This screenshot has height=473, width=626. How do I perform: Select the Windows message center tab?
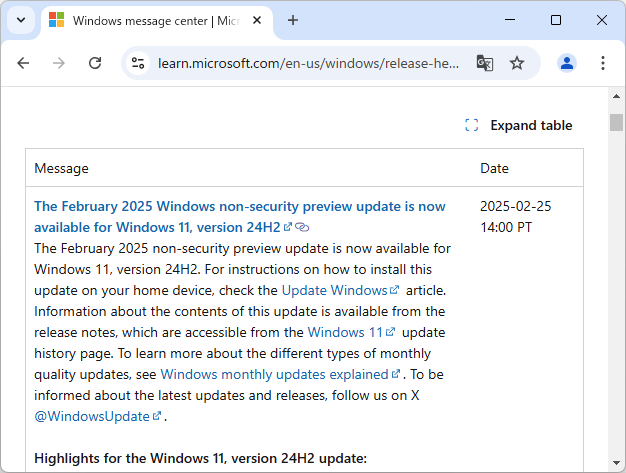pos(156,21)
